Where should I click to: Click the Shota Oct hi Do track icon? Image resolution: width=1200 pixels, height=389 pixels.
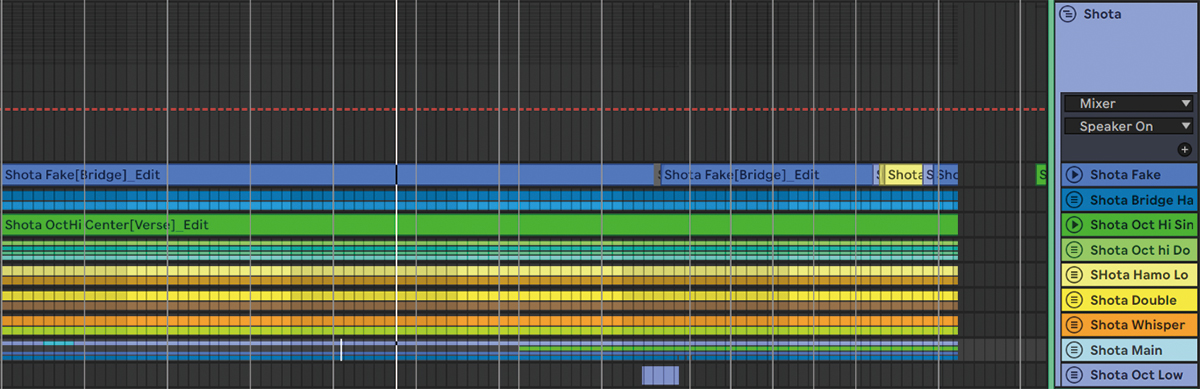pos(1074,250)
